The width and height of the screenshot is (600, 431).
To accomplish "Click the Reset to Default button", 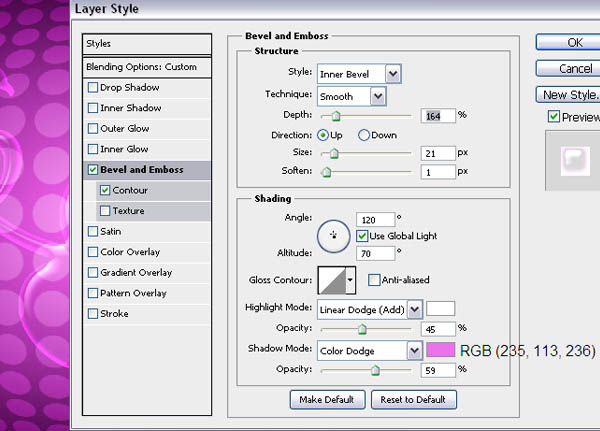I will 414,400.
